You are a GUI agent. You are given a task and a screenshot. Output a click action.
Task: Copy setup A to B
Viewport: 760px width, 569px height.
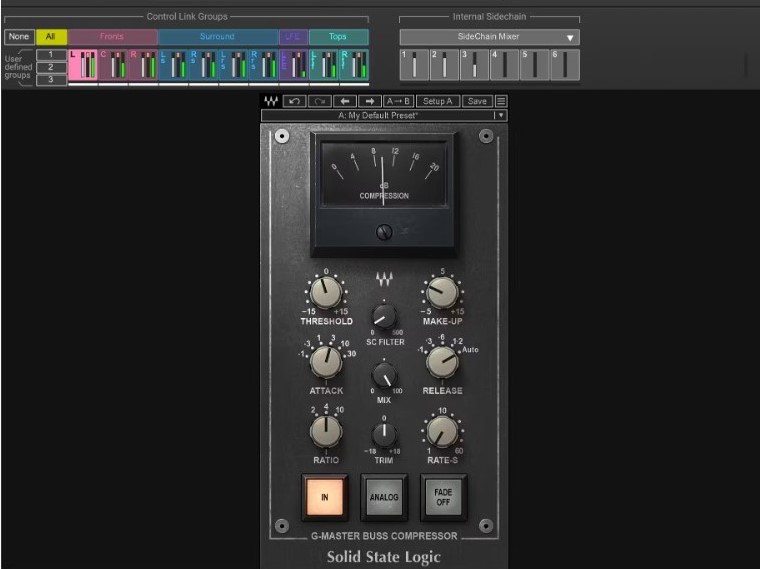[398, 101]
